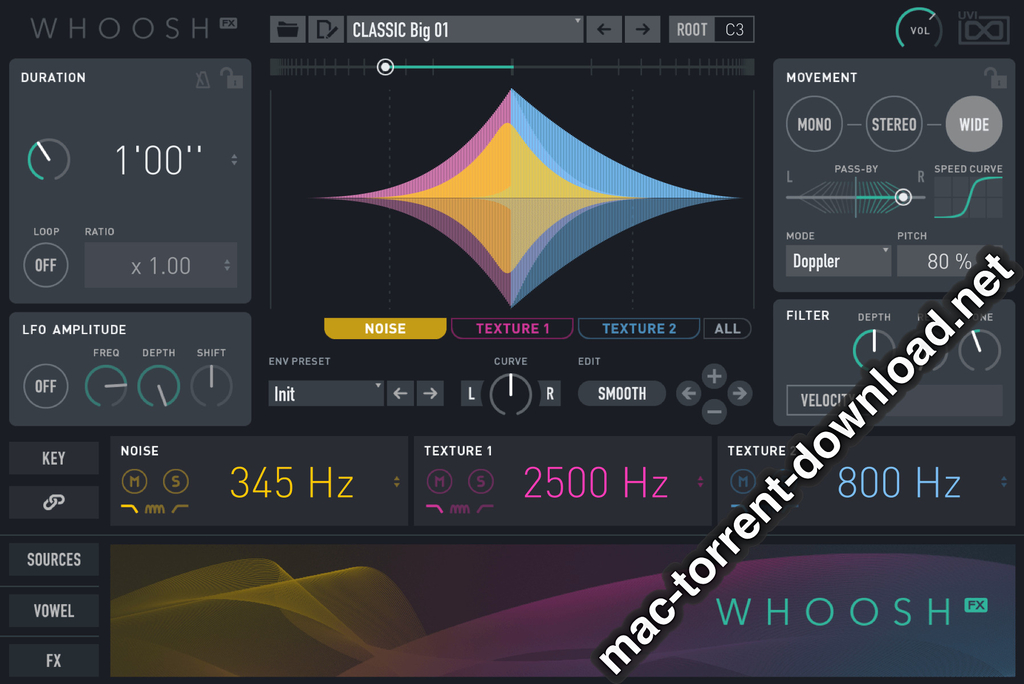Click the link chain icon button
Screen dimensions: 1024x684
tap(54, 502)
